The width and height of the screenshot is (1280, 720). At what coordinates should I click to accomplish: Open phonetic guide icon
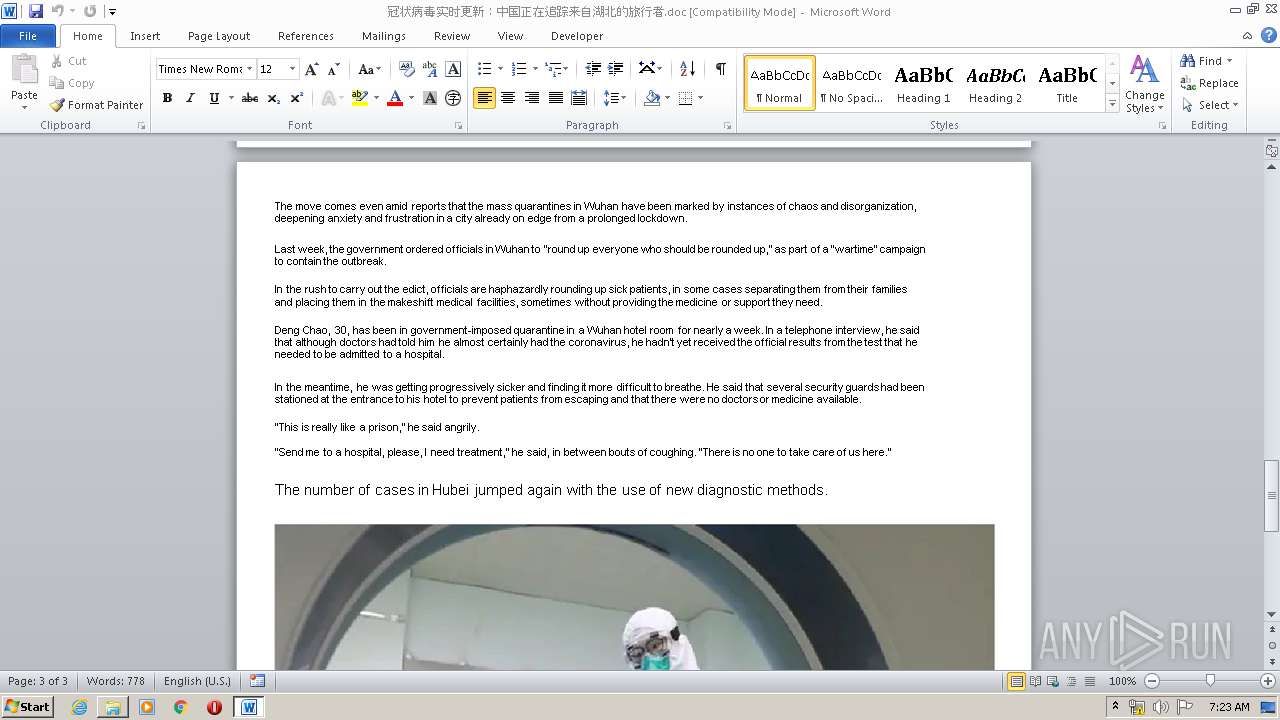[430, 69]
